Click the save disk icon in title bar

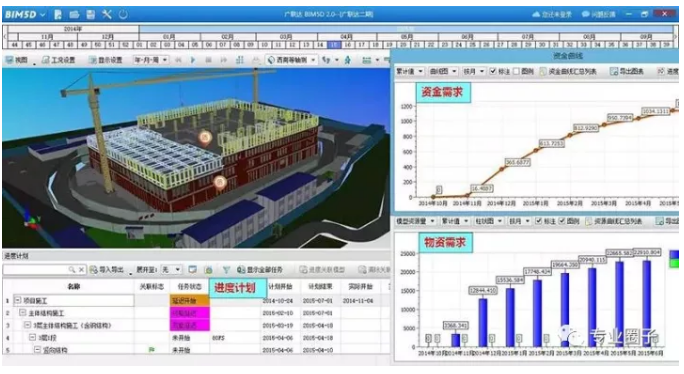point(91,14)
